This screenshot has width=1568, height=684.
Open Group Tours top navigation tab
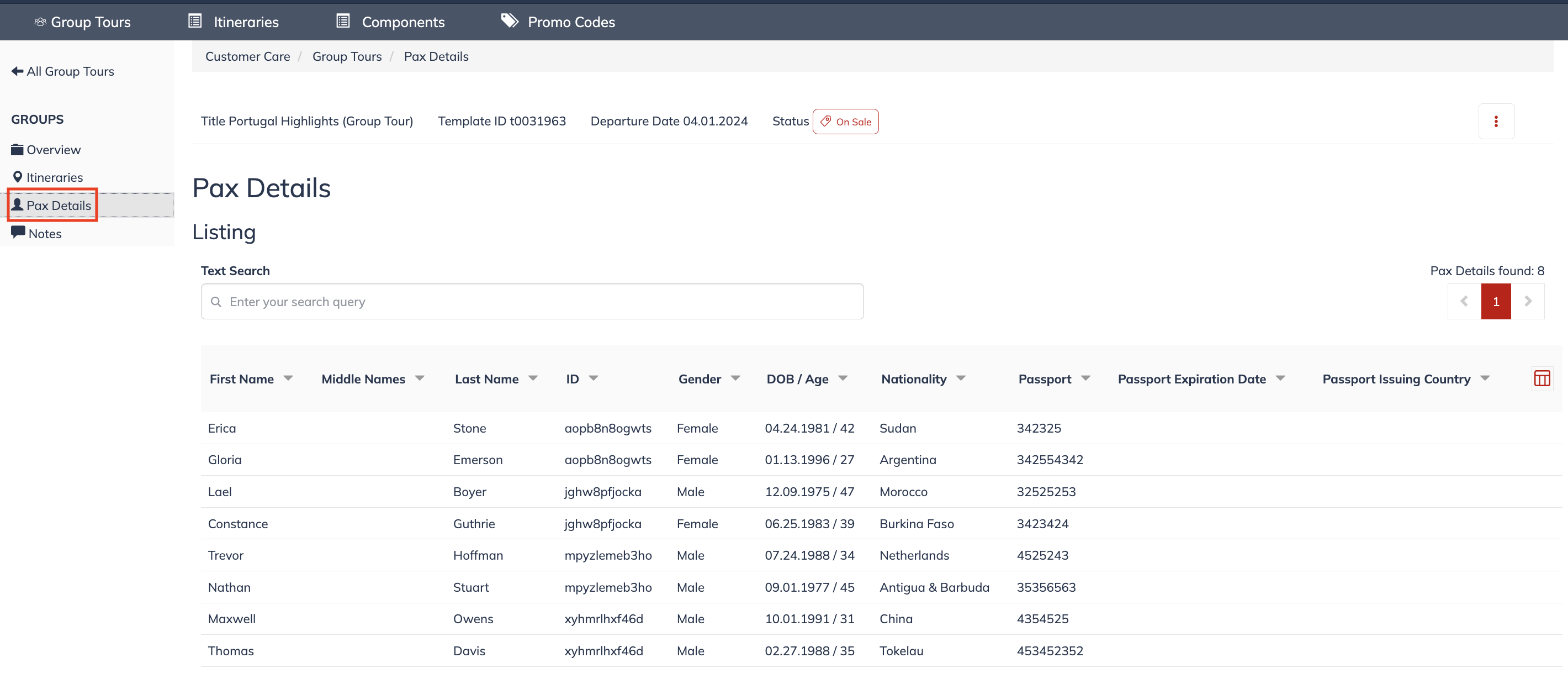(x=83, y=22)
